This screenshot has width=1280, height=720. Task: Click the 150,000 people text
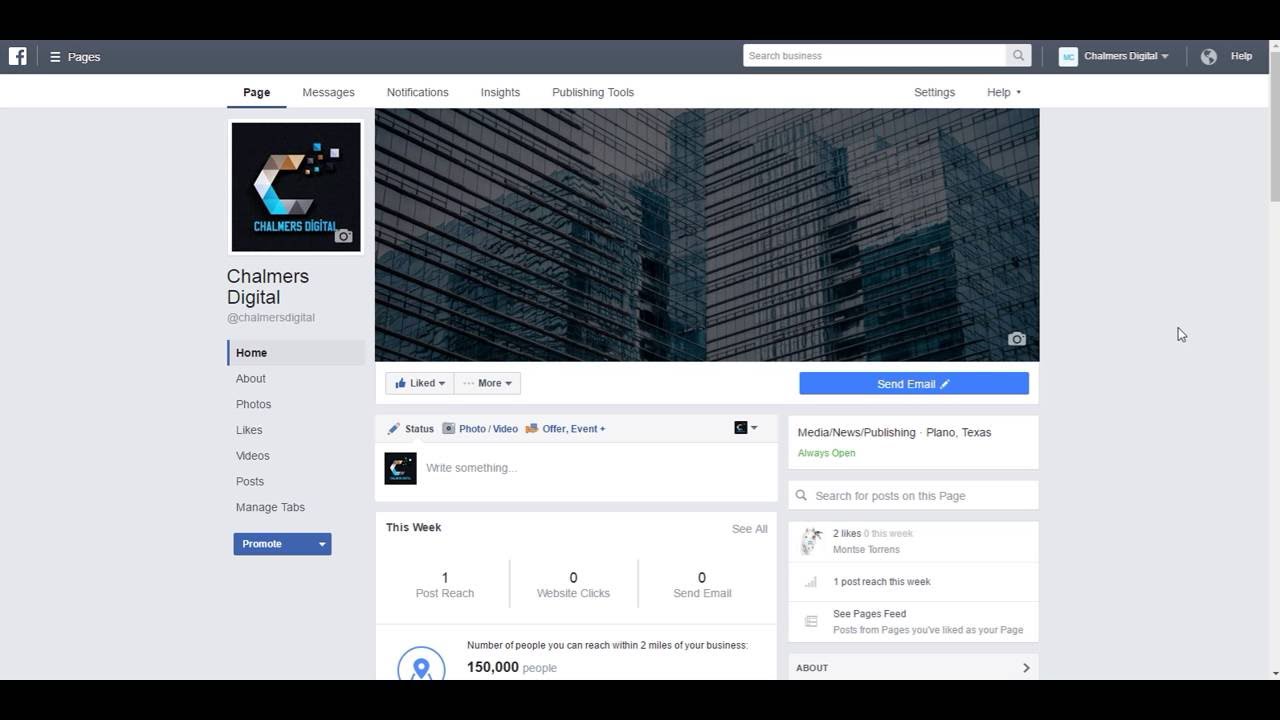pyautogui.click(x=512, y=668)
